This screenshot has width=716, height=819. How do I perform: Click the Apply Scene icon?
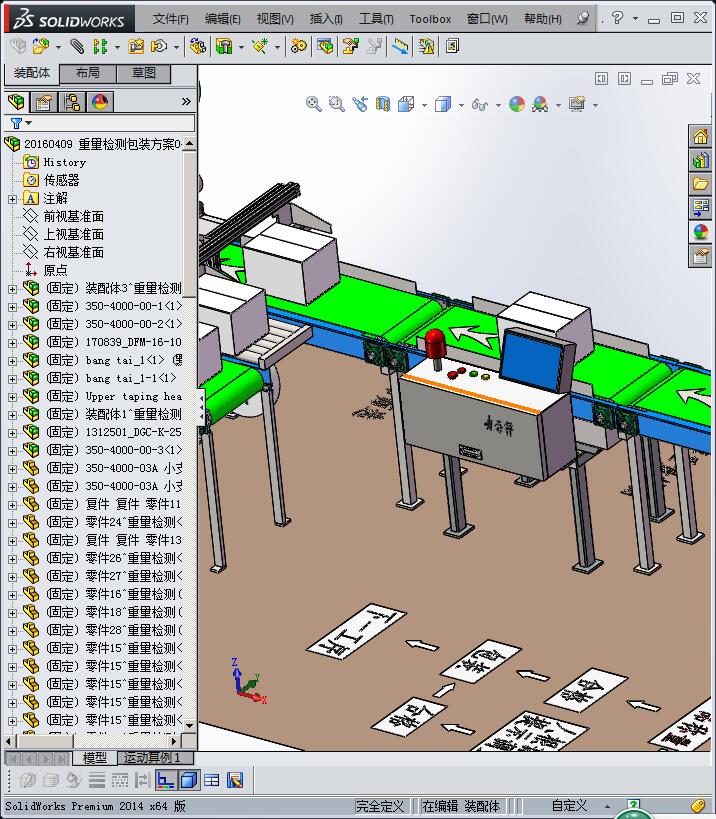click(x=540, y=104)
